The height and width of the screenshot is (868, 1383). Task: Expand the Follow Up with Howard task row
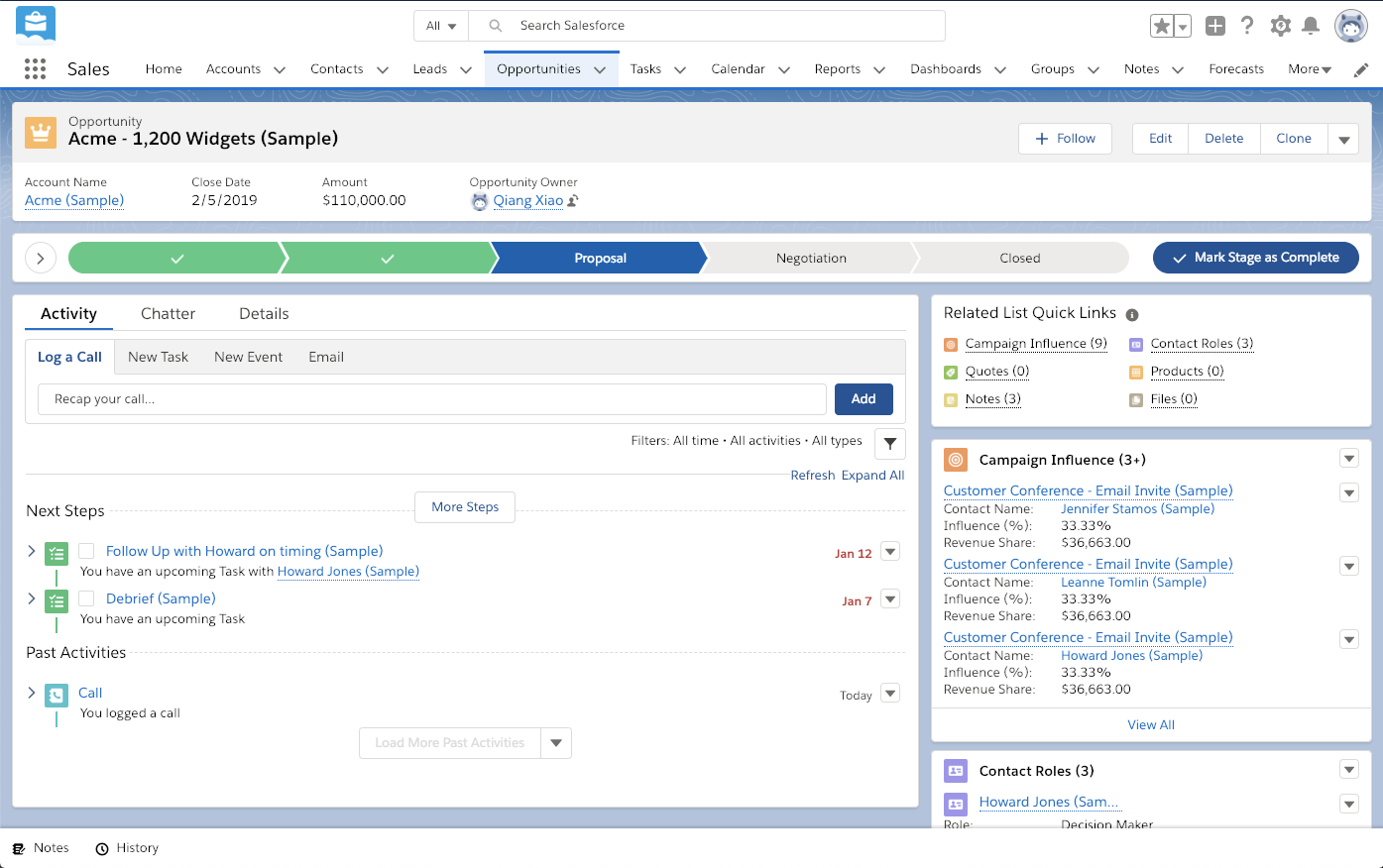pyautogui.click(x=32, y=551)
